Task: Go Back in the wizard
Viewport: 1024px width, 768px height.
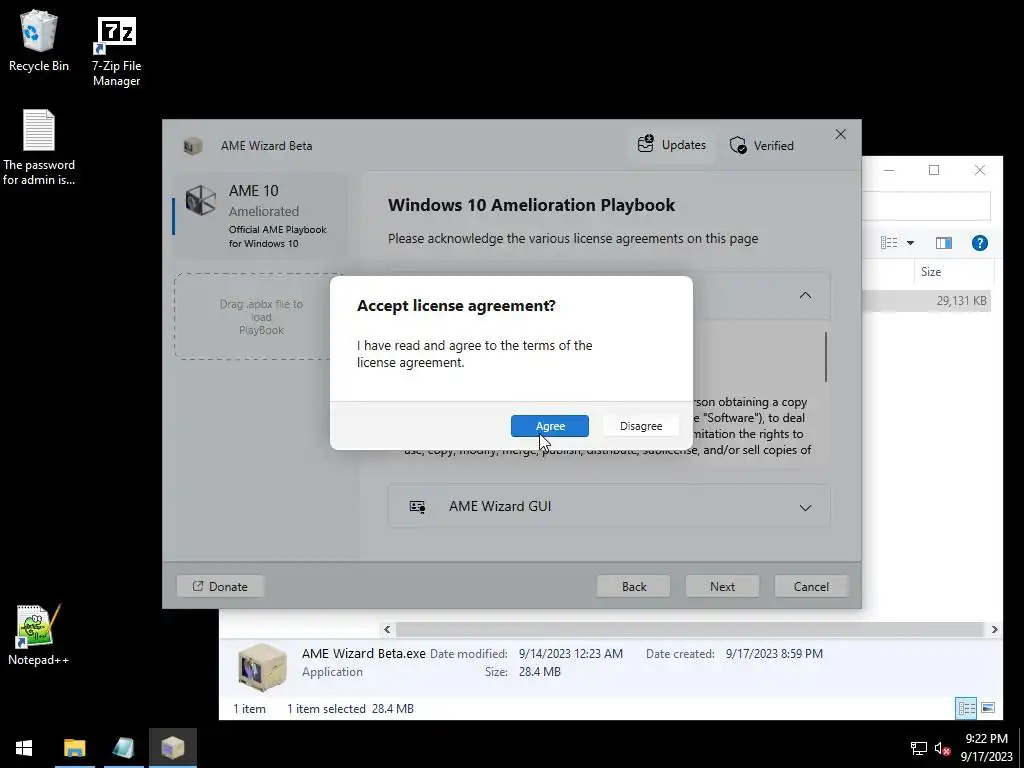Action: point(633,586)
